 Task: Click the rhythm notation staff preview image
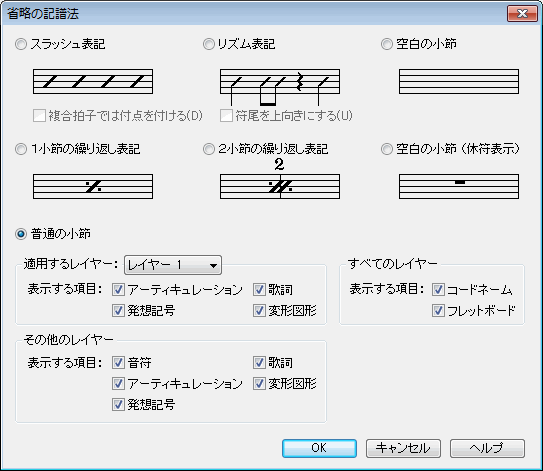pos(280,87)
